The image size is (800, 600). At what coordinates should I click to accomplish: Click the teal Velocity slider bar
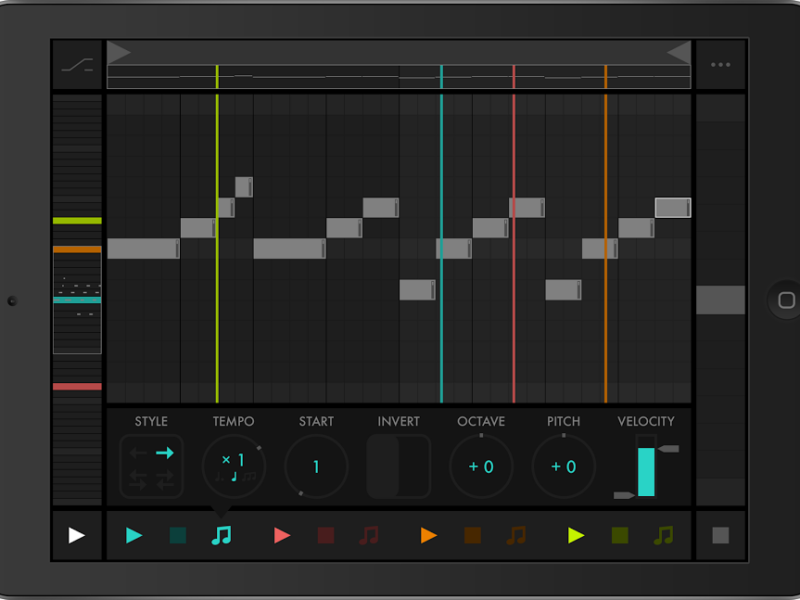[x=646, y=471]
